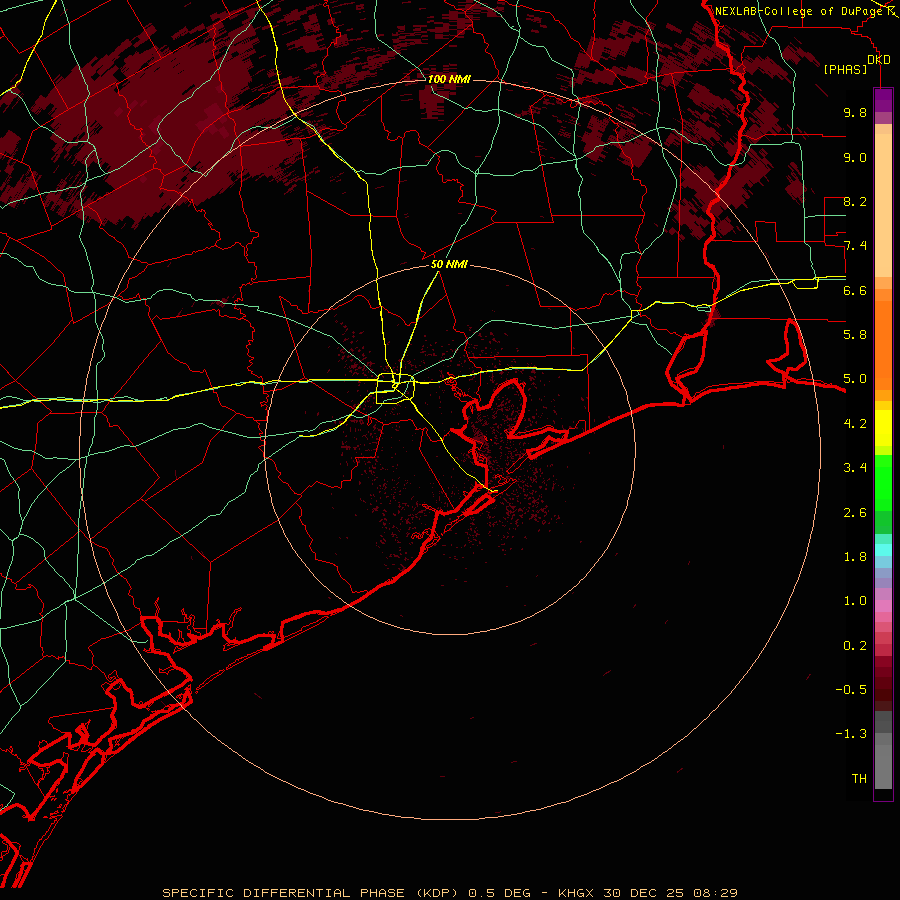
Task: Click the DKD label above the color scale
Action: (879, 60)
